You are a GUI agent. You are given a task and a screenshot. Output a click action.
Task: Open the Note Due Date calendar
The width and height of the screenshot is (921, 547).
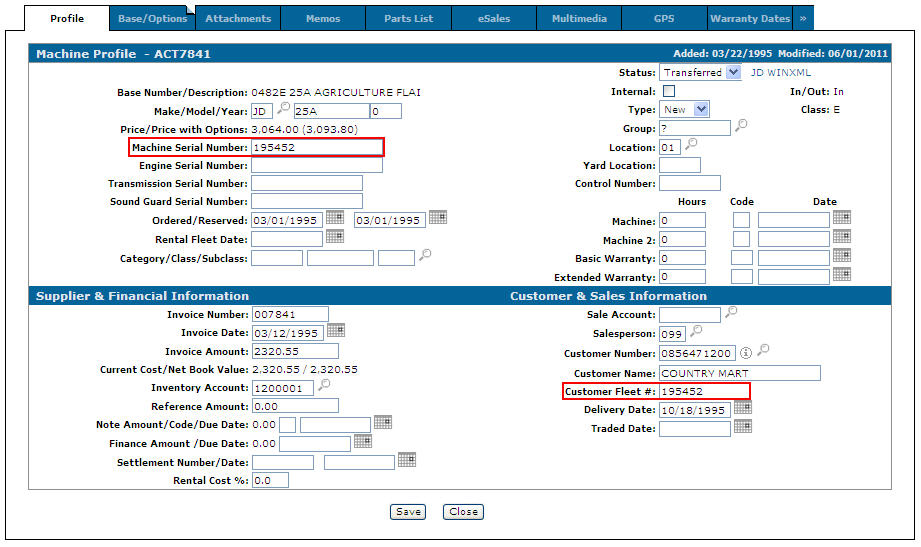[x=383, y=422]
